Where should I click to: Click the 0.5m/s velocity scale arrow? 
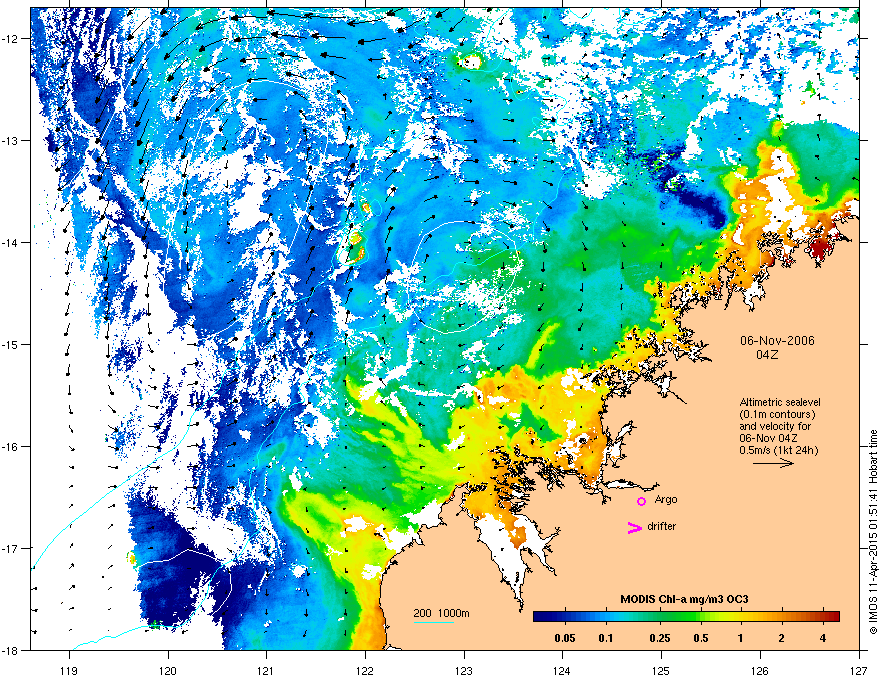(x=773, y=463)
